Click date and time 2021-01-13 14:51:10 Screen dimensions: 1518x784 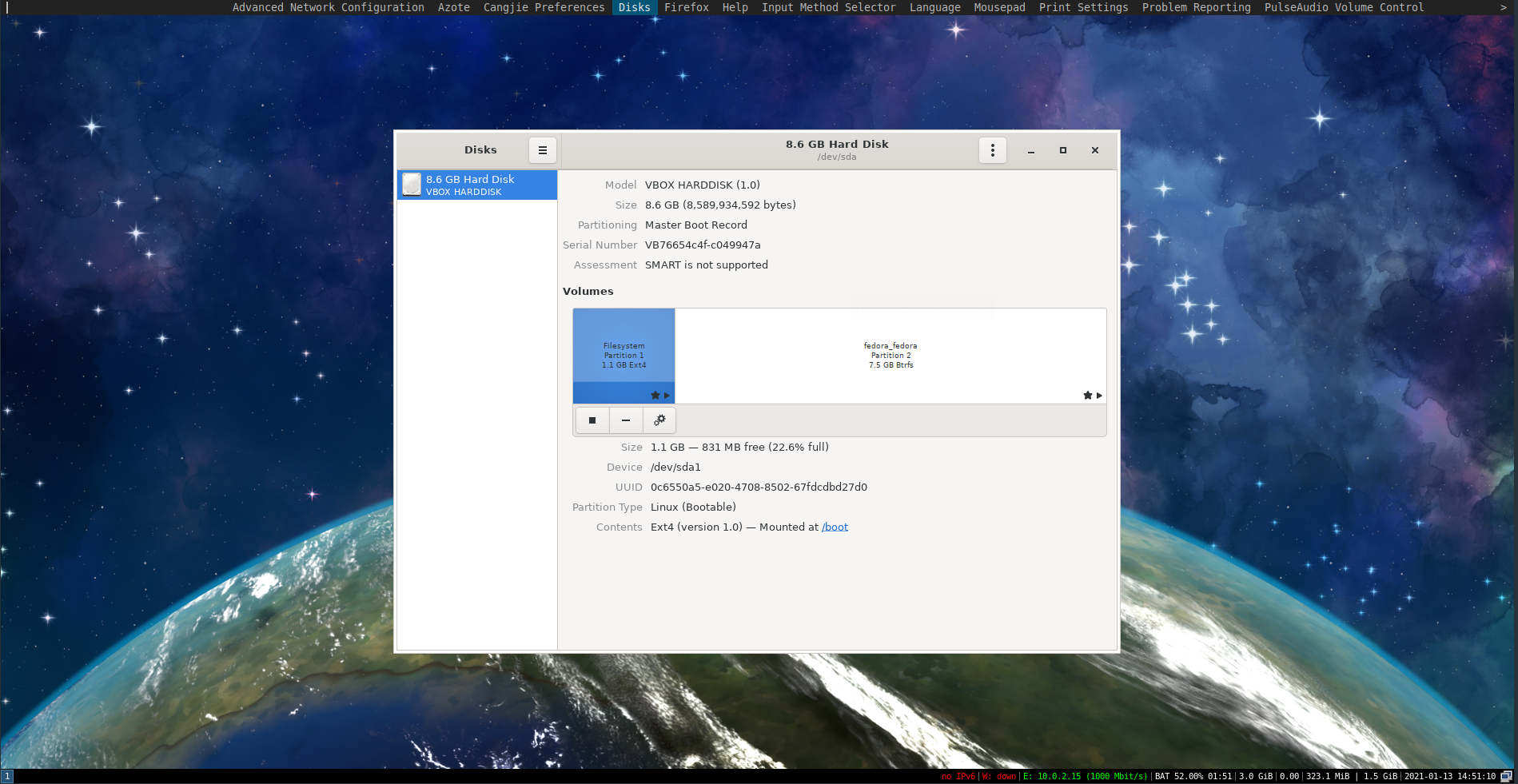[1450, 776]
